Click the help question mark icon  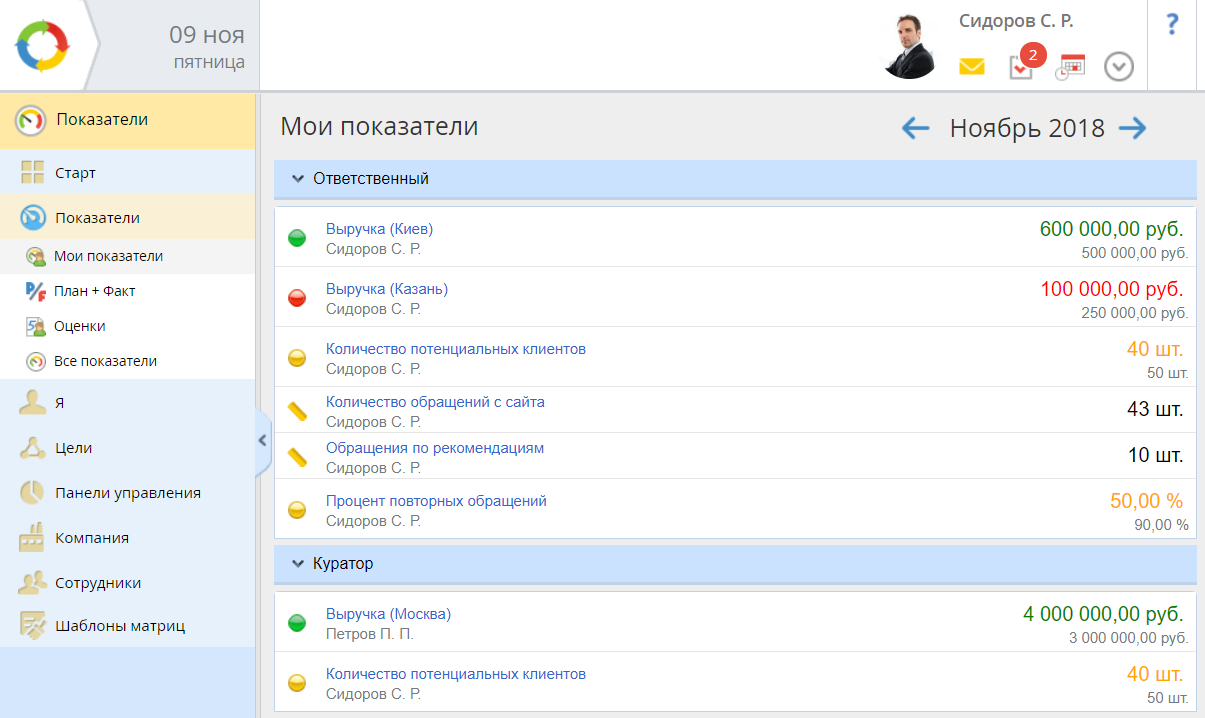tap(1173, 25)
